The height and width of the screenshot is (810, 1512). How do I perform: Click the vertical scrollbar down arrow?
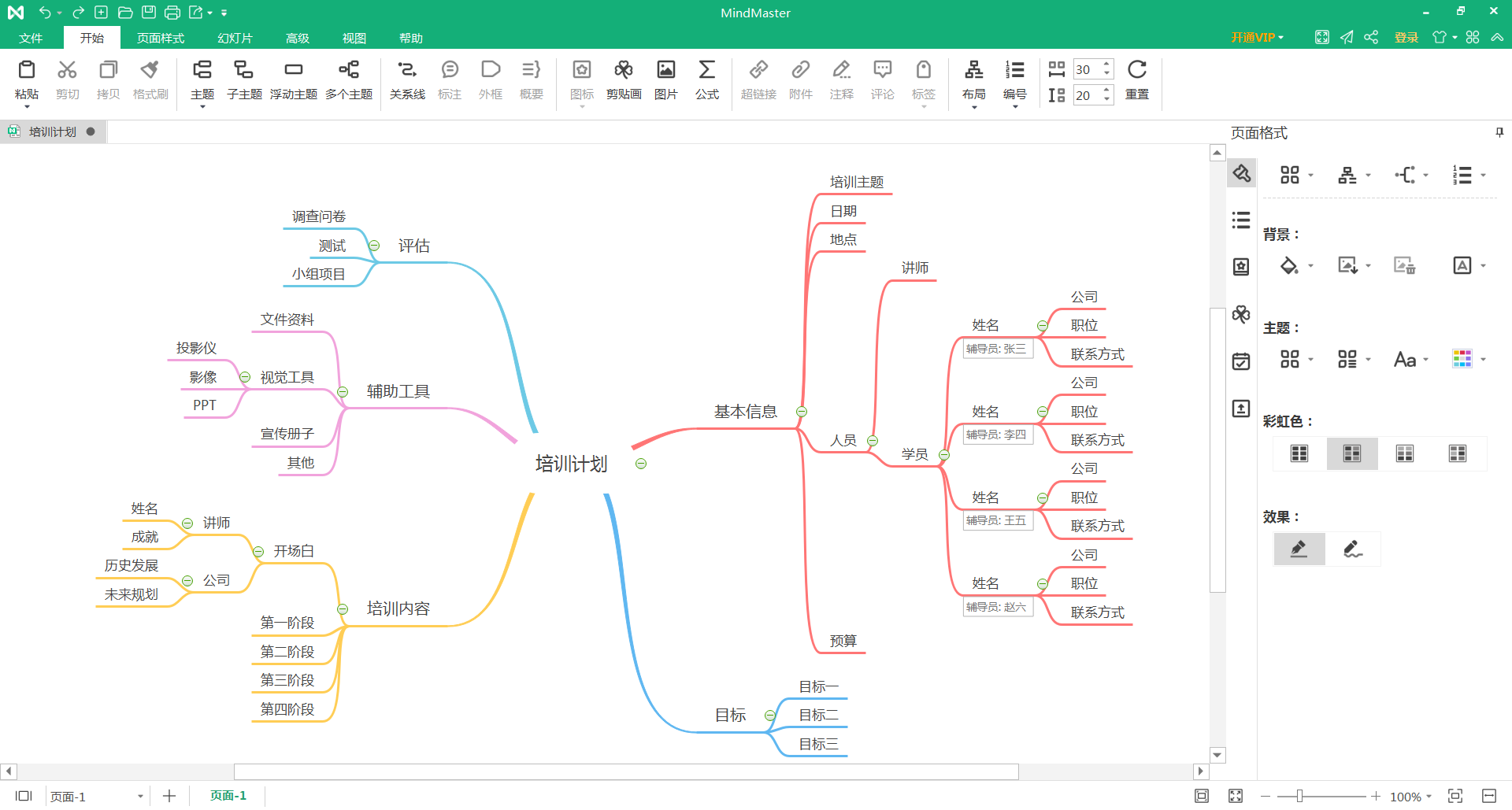tap(1217, 755)
